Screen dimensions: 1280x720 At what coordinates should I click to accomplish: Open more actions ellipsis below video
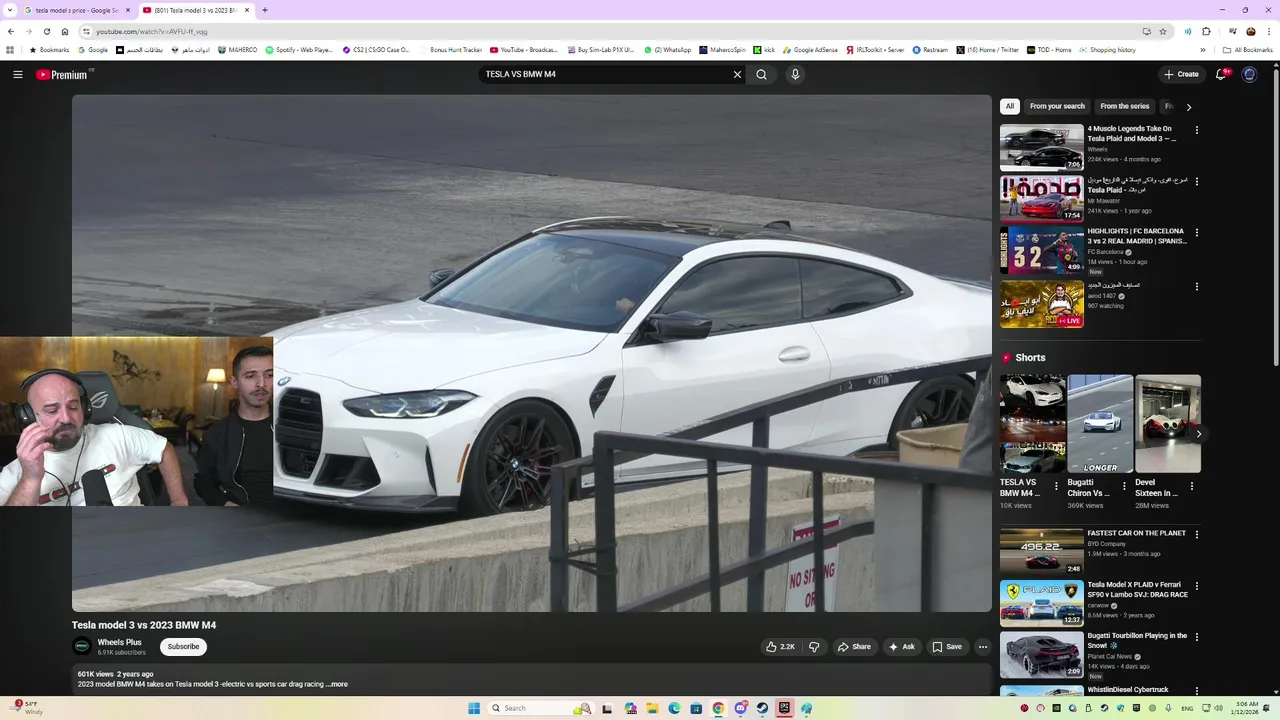click(983, 647)
